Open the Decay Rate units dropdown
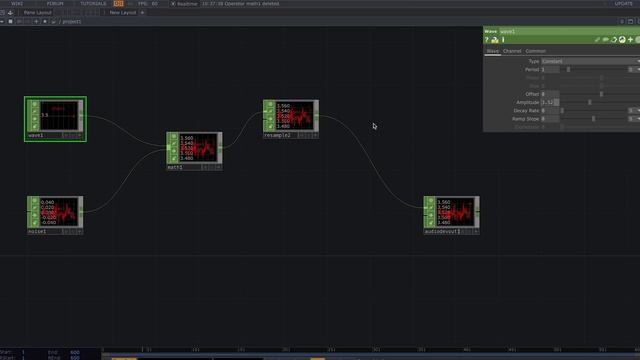 pos(633,111)
